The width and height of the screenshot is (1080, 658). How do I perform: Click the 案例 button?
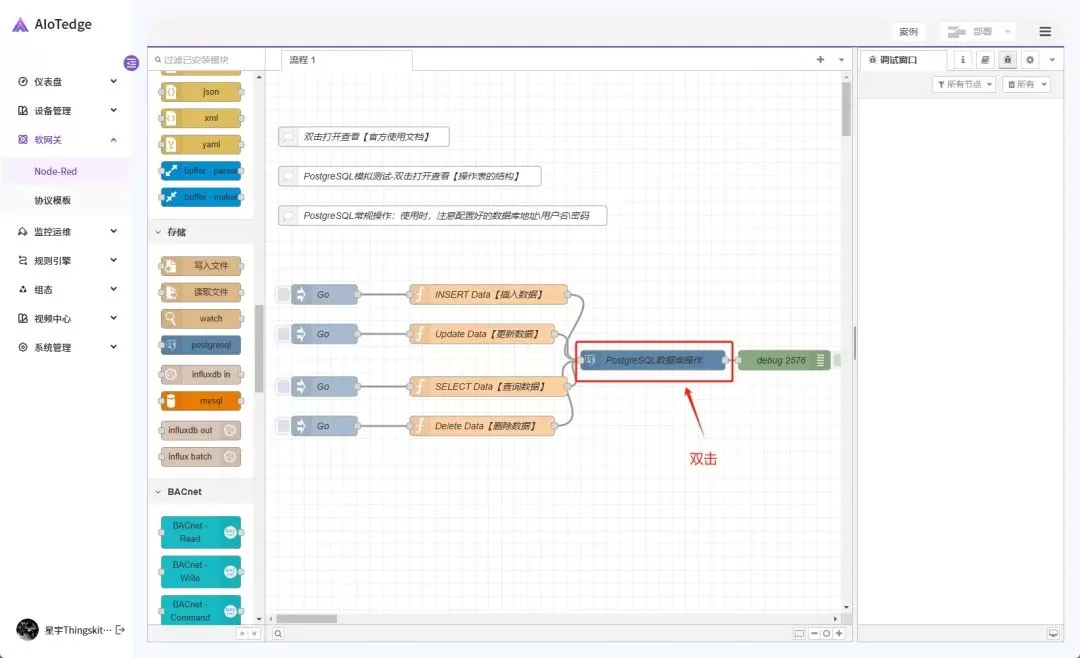(x=908, y=32)
